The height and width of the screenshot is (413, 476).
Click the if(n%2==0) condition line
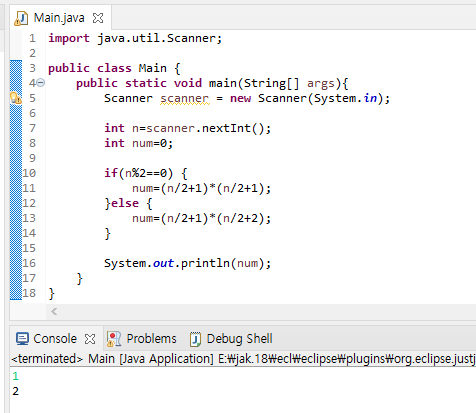(146, 173)
